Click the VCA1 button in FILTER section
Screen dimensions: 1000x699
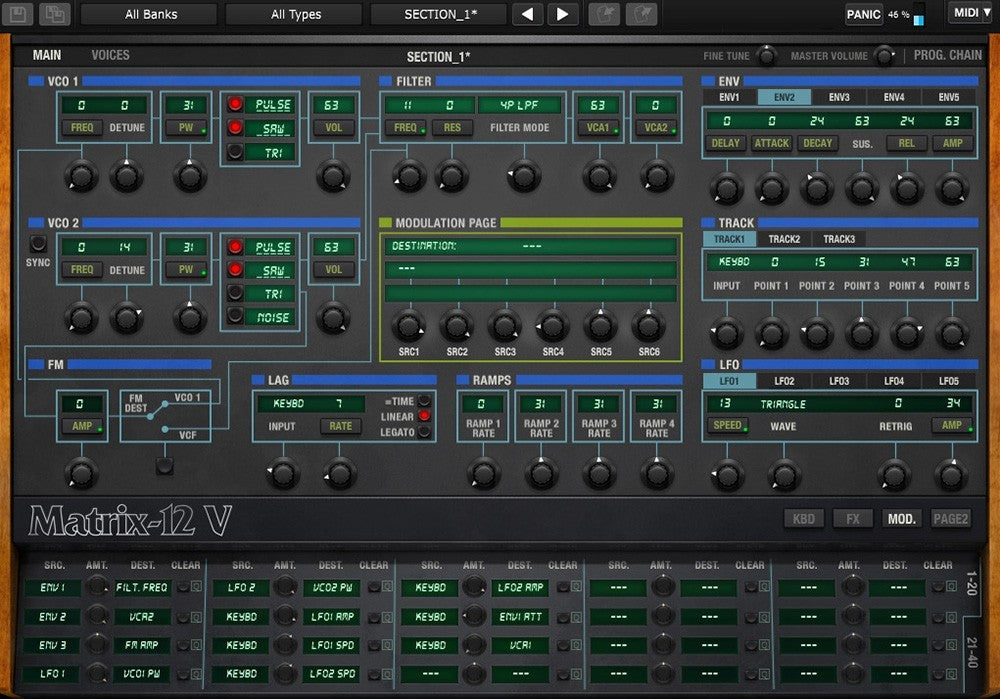pos(598,128)
